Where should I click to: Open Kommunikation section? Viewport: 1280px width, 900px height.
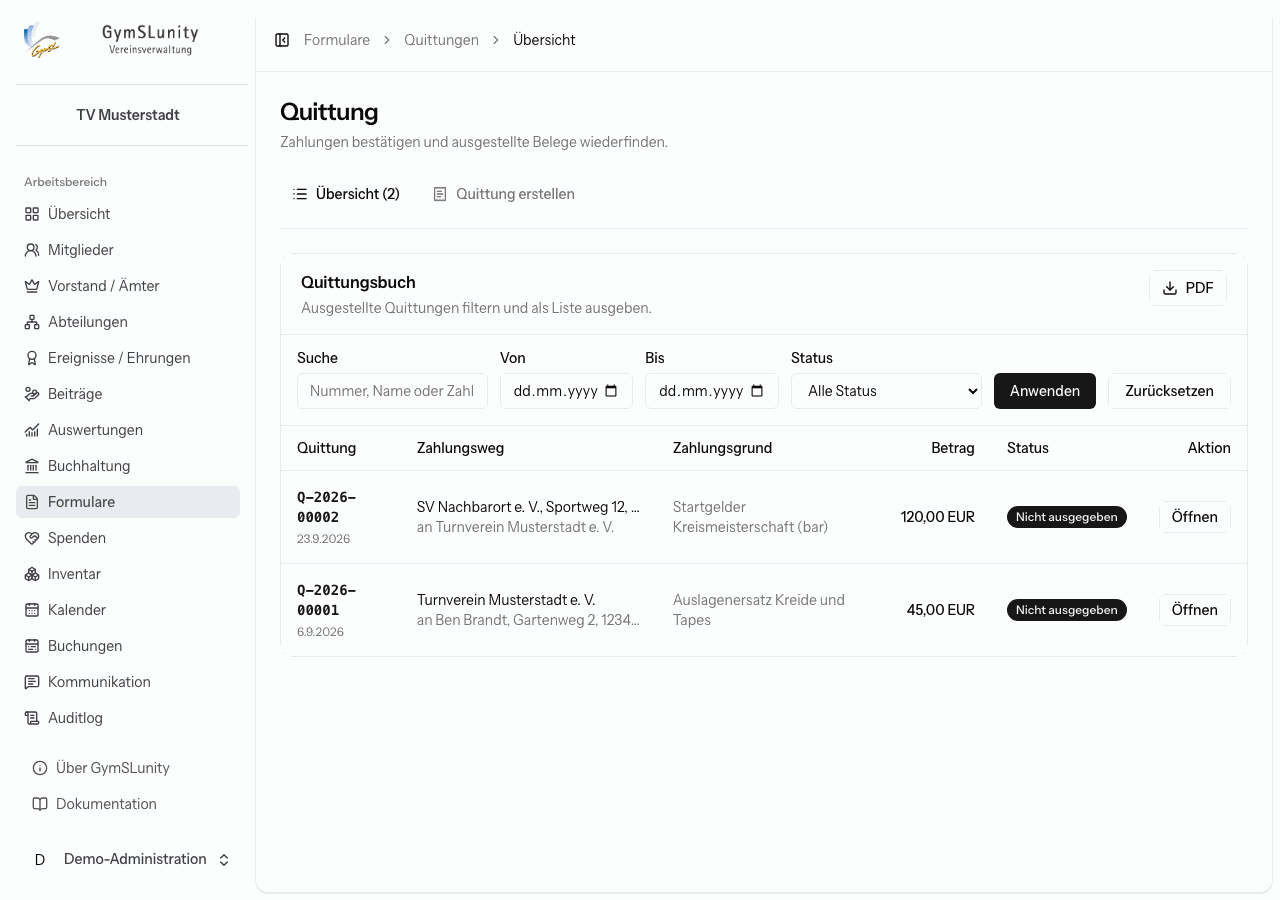click(x=128, y=682)
